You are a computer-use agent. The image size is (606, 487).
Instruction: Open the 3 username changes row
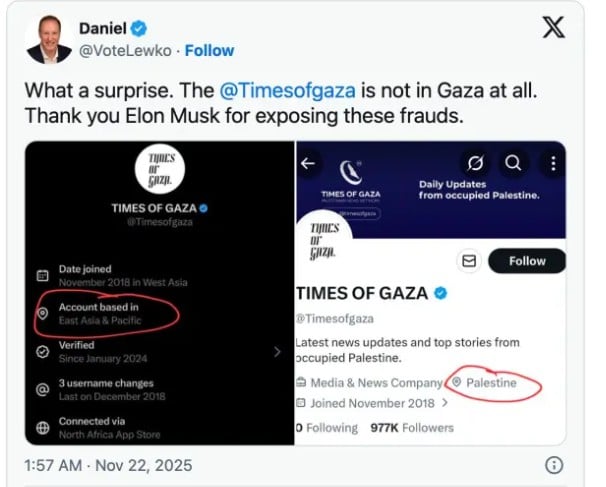(107, 390)
